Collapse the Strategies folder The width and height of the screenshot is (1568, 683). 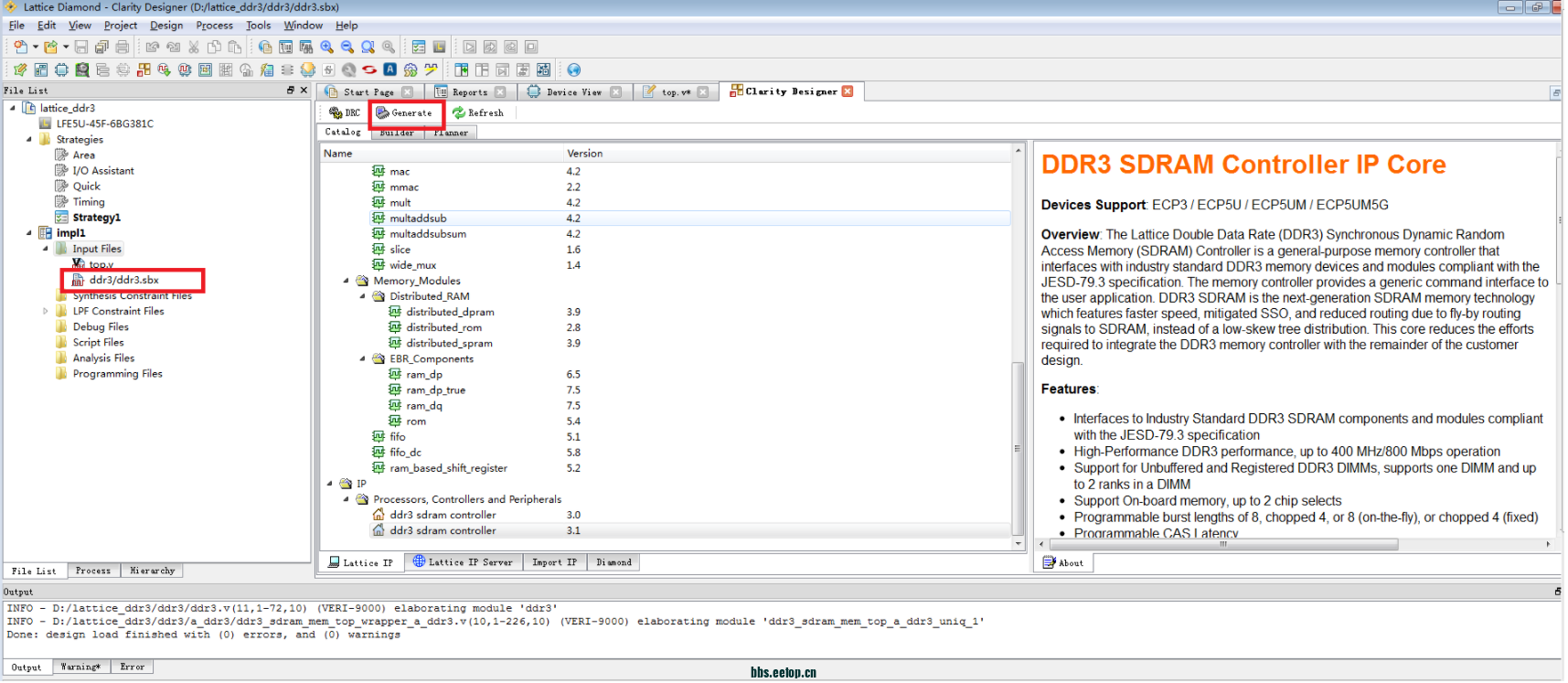pyautogui.click(x=29, y=140)
